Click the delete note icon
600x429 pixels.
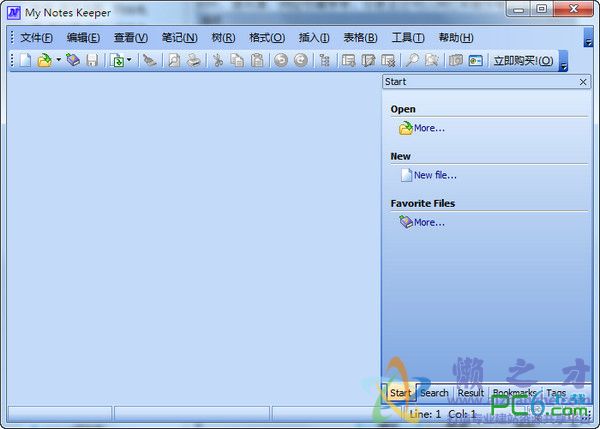point(388,60)
